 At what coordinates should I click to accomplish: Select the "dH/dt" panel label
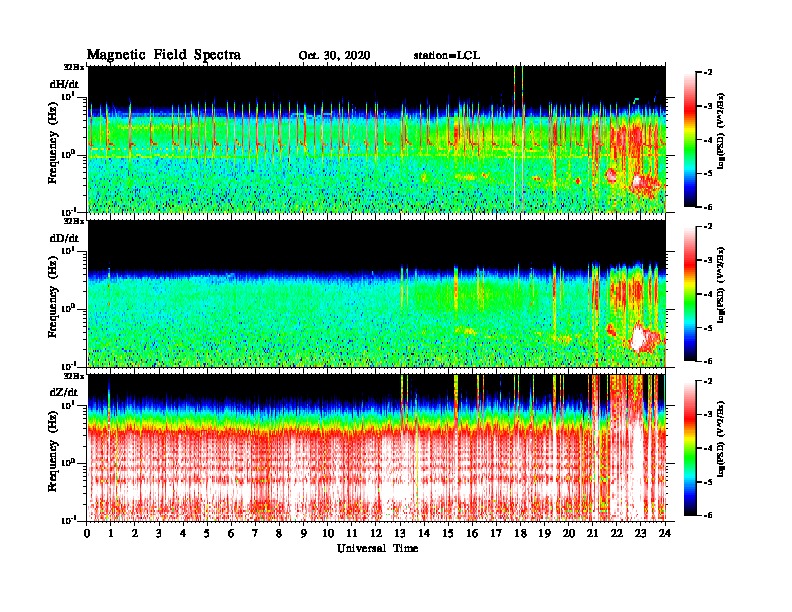(64, 84)
